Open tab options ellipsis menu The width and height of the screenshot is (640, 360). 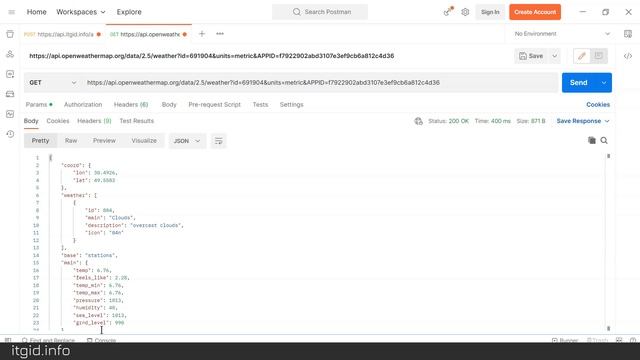220,34
